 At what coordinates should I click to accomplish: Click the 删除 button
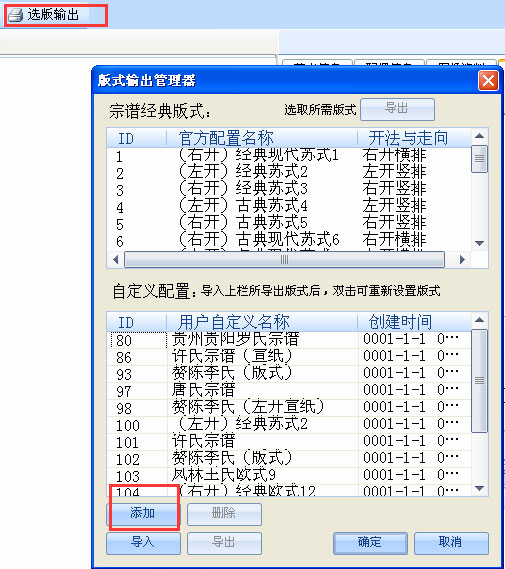pyautogui.click(x=224, y=513)
